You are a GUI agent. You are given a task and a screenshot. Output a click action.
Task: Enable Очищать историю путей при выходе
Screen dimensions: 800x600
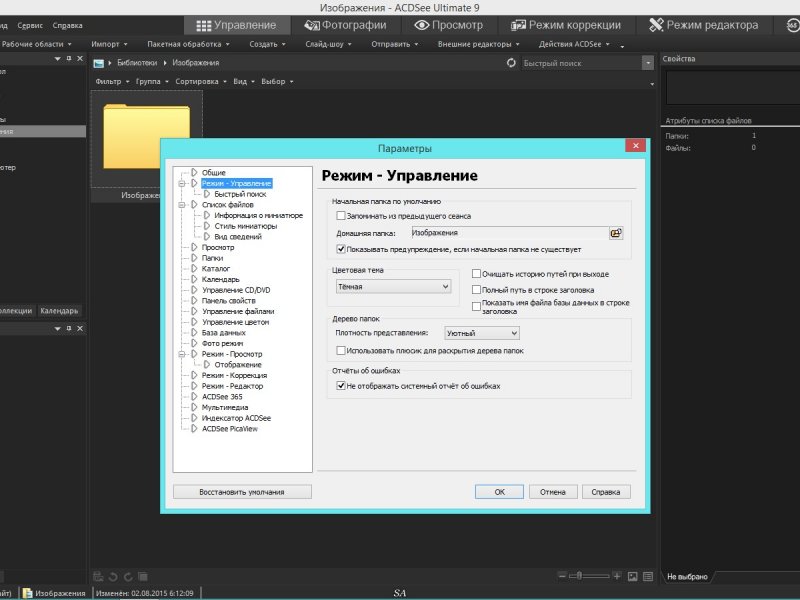pos(476,274)
